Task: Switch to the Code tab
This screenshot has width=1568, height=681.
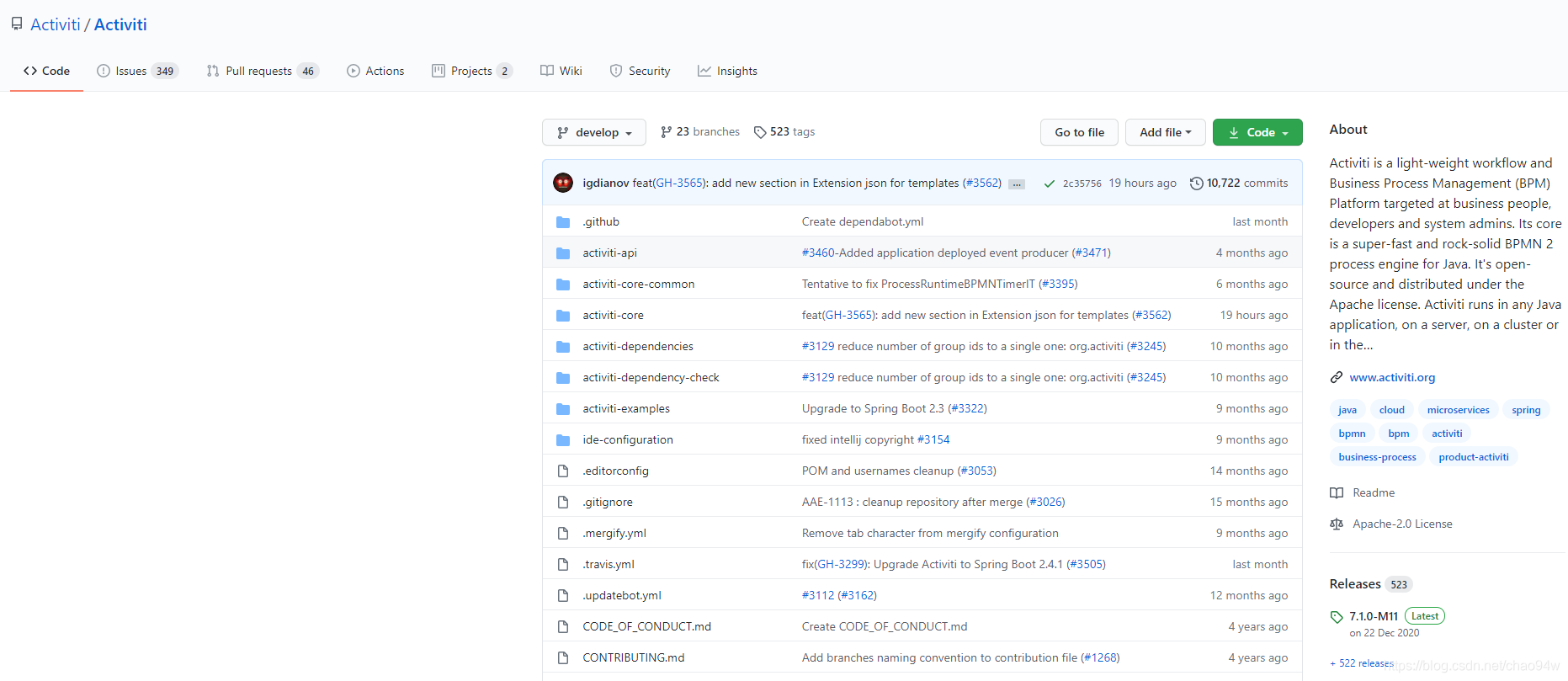Action: coord(47,71)
